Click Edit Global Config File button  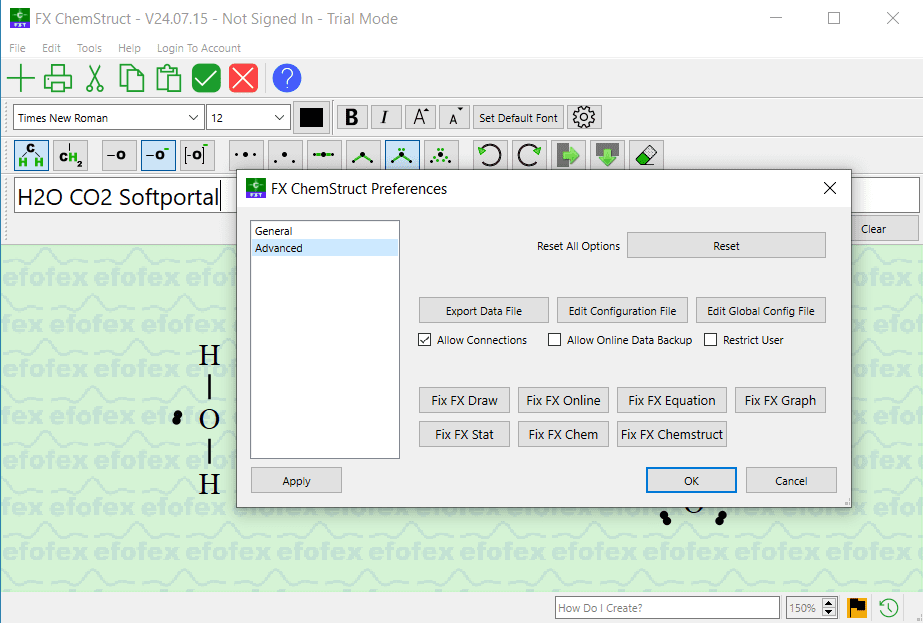[761, 310]
